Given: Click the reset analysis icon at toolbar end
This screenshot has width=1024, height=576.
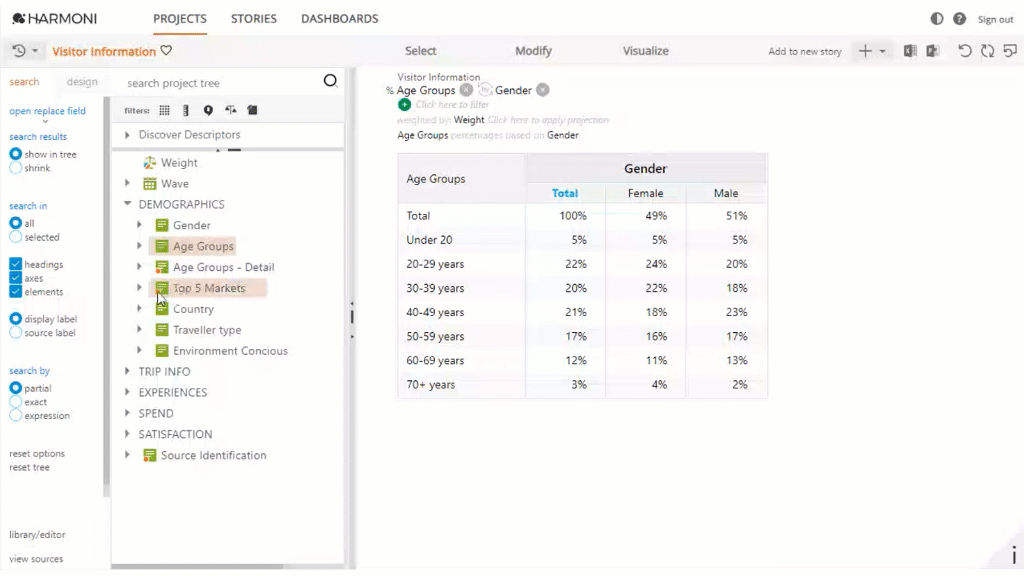Looking at the screenshot, I should [1010, 51].
